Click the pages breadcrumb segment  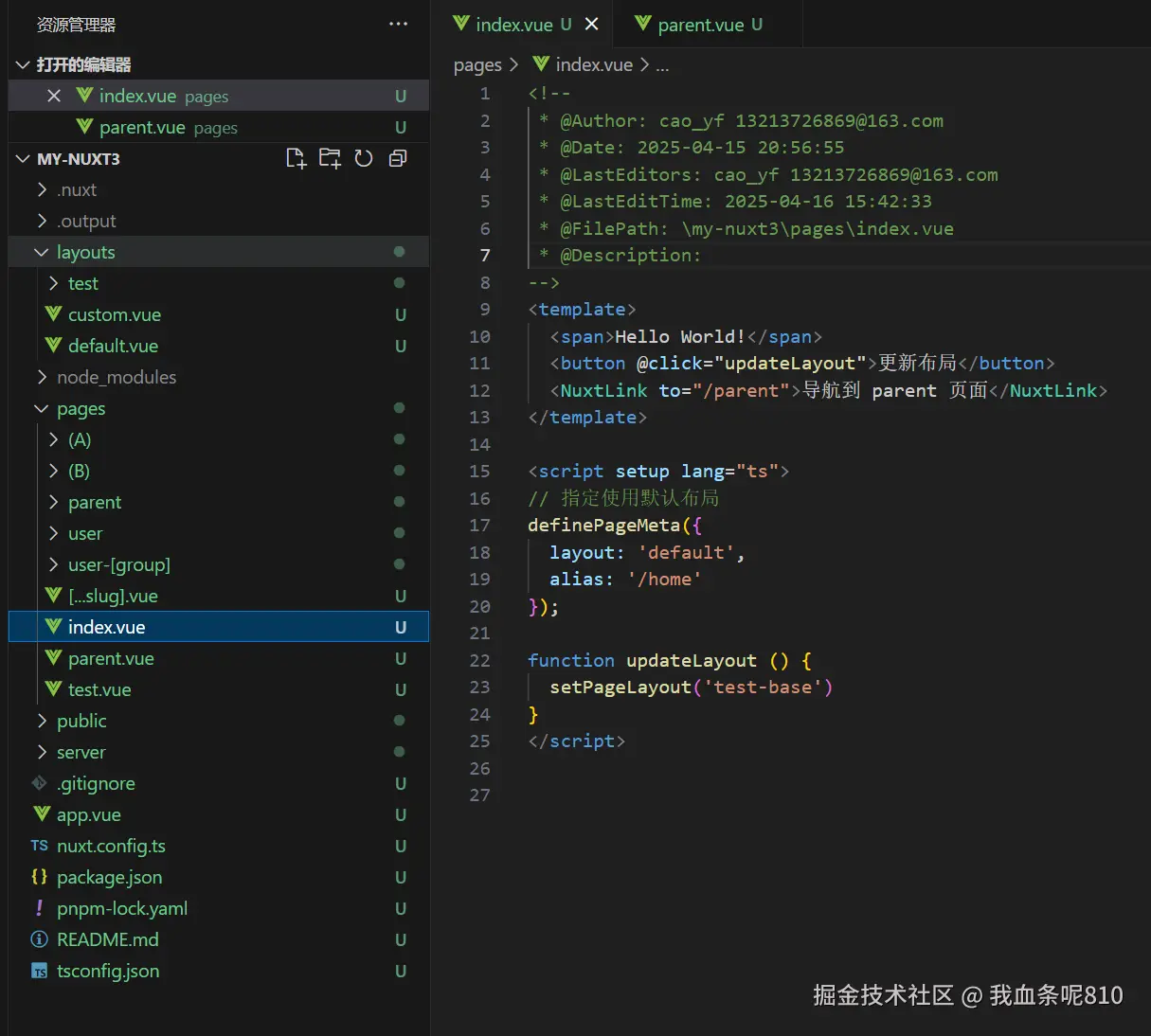coord(477,64)
